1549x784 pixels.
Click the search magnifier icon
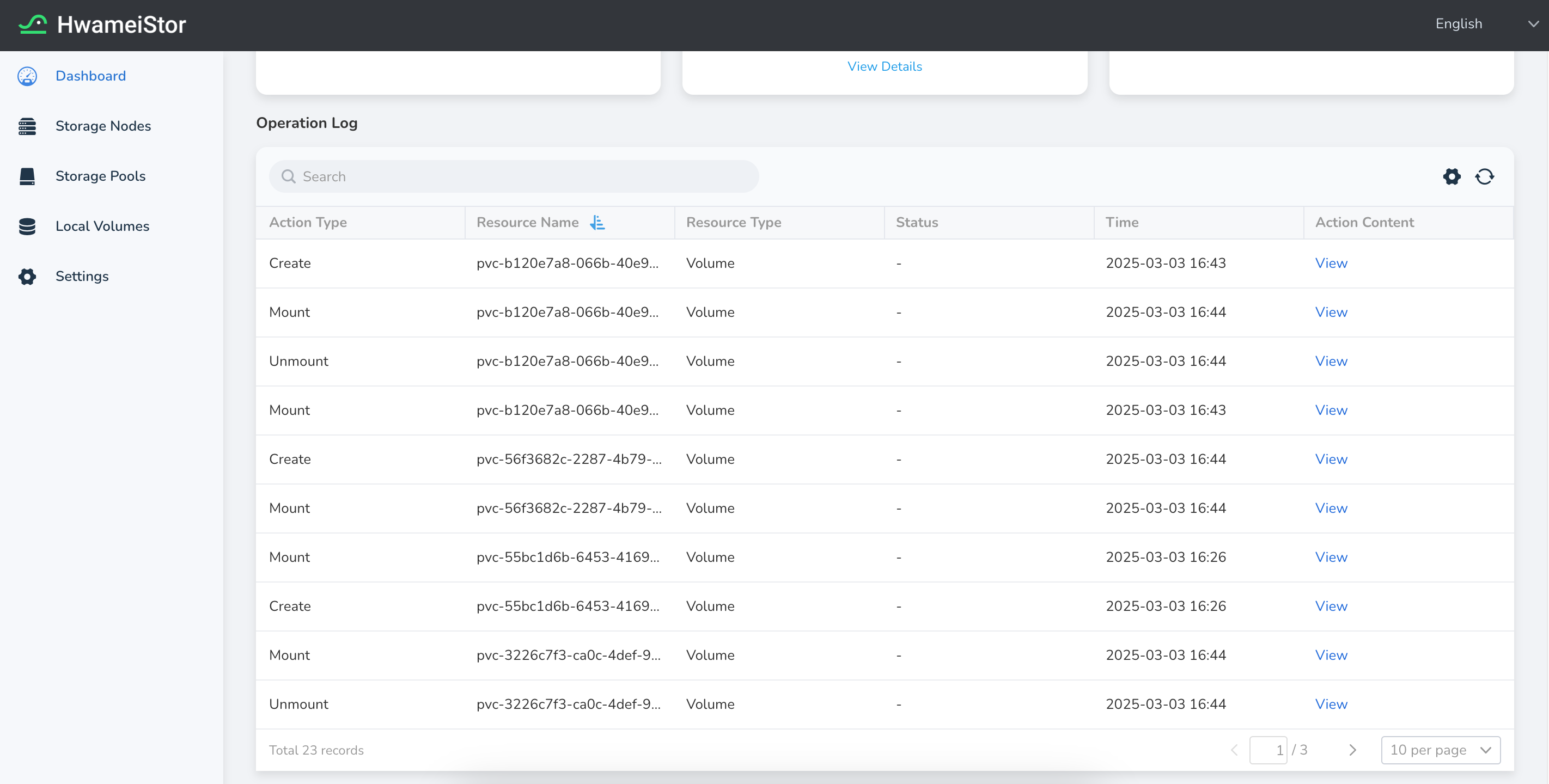pos(289,177)
